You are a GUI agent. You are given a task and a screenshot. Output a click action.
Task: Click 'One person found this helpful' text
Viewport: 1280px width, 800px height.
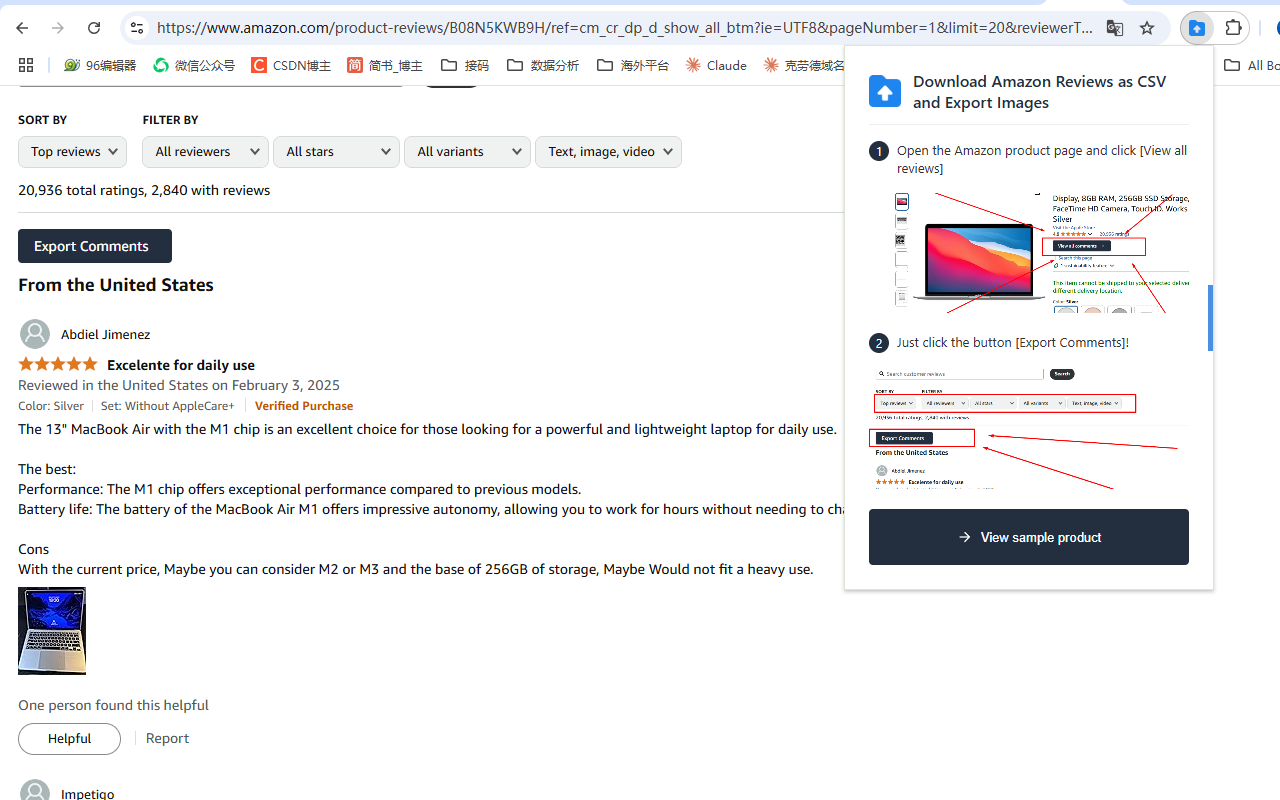tap(113, 705)
